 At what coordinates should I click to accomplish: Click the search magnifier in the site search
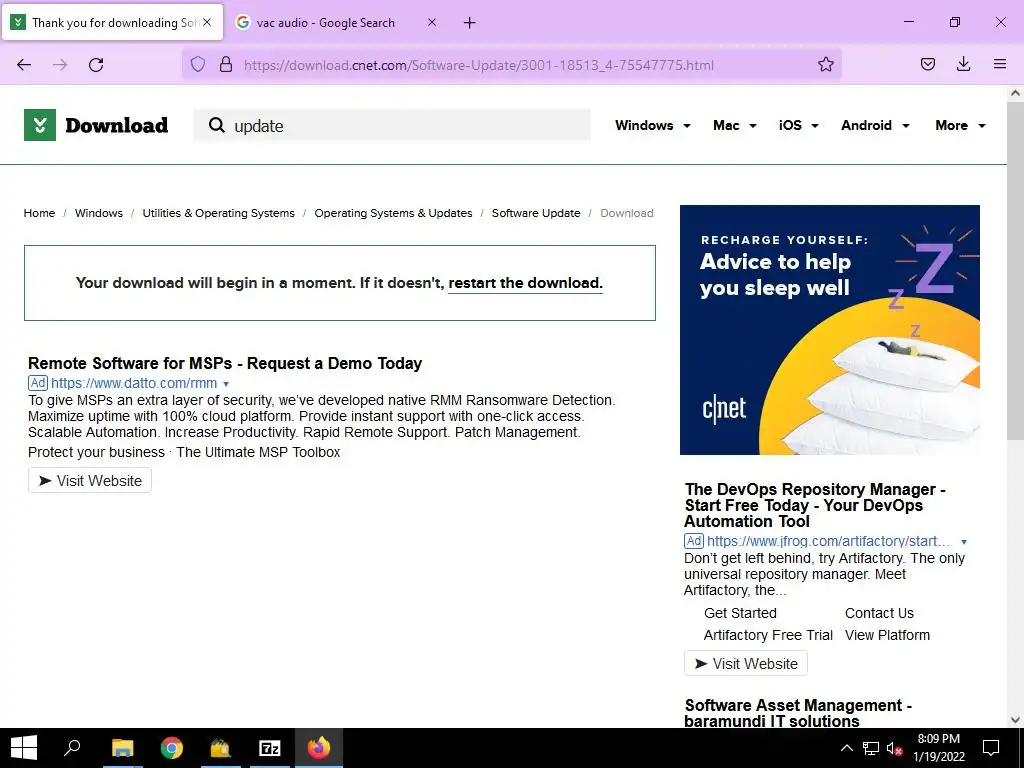click(217, 125)
